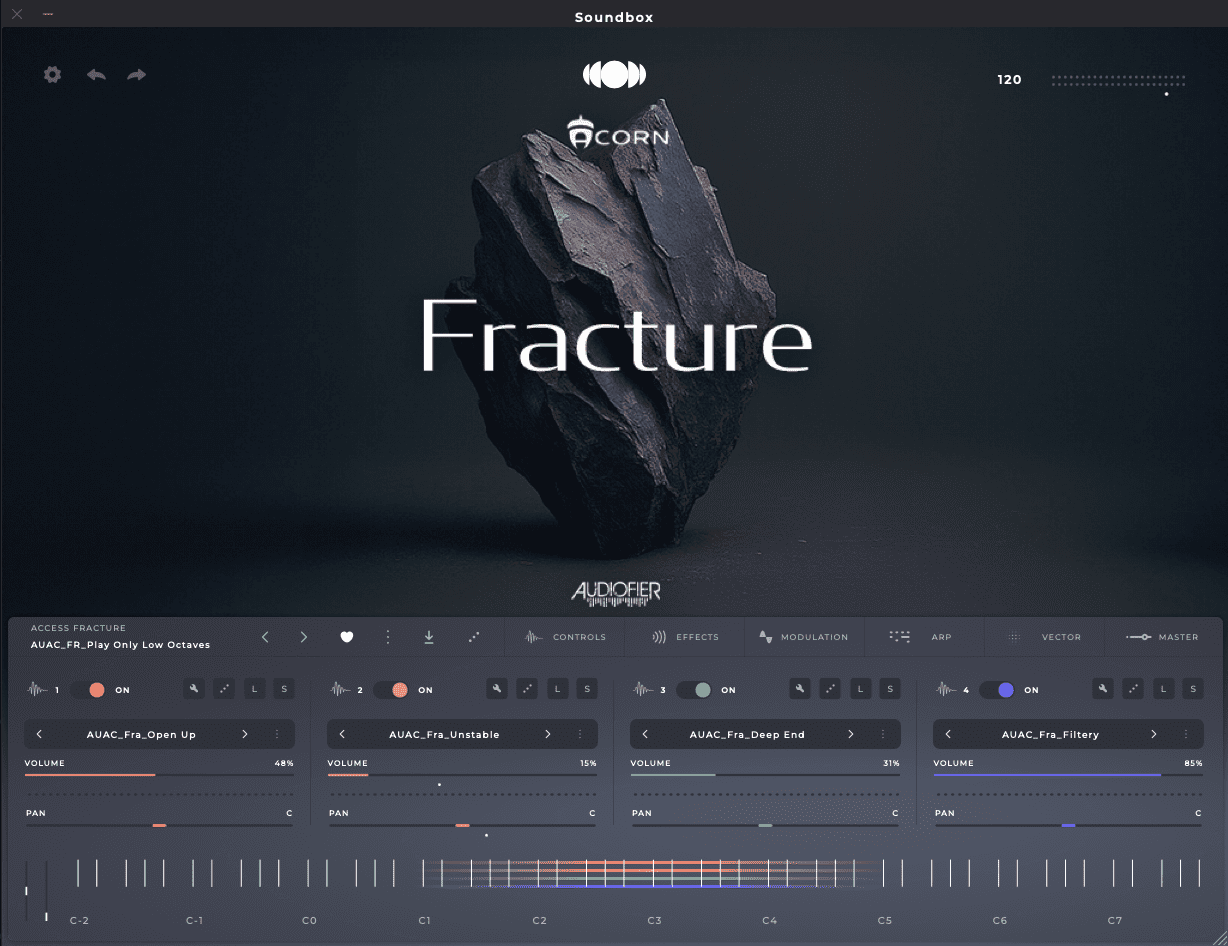Click the tempo value 120
The image size is (1228, 946).
tap(1009, 80)
